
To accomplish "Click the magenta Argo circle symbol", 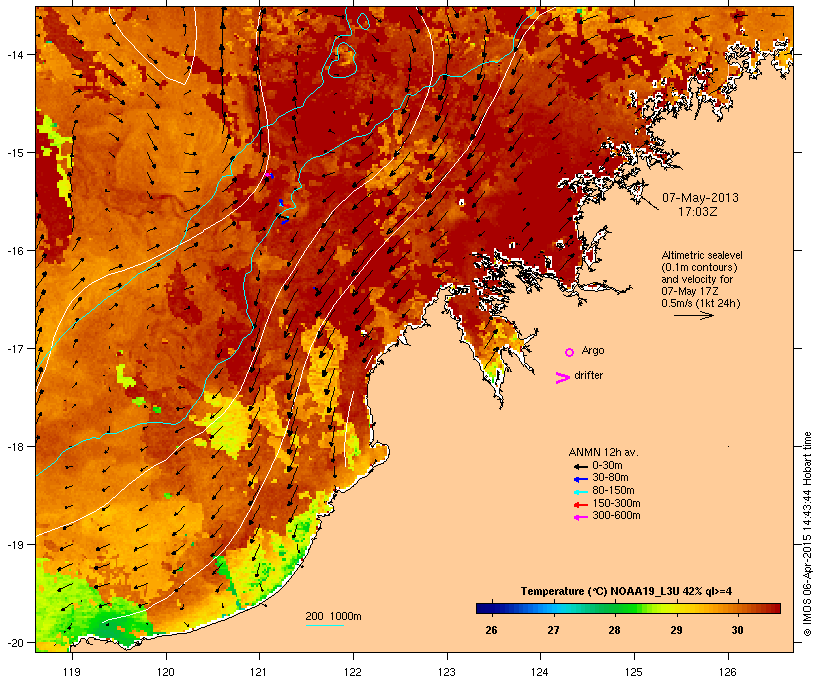I will (570, 352).
